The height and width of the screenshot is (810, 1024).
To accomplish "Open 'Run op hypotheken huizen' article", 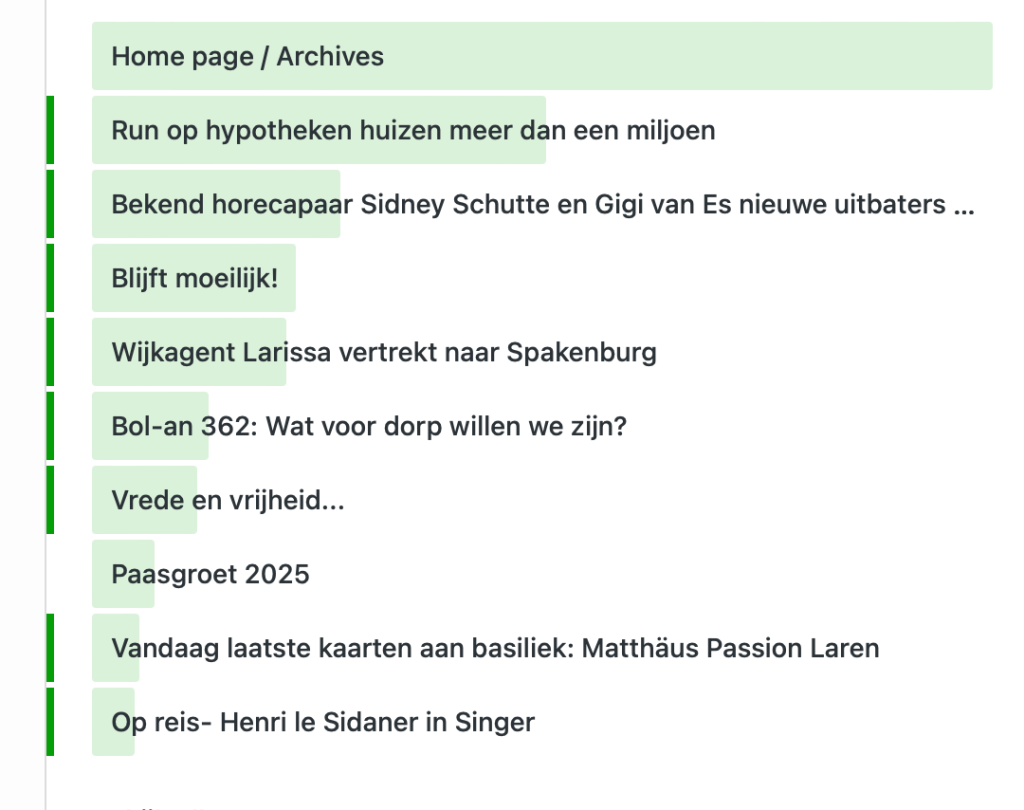I will point(412,130).
